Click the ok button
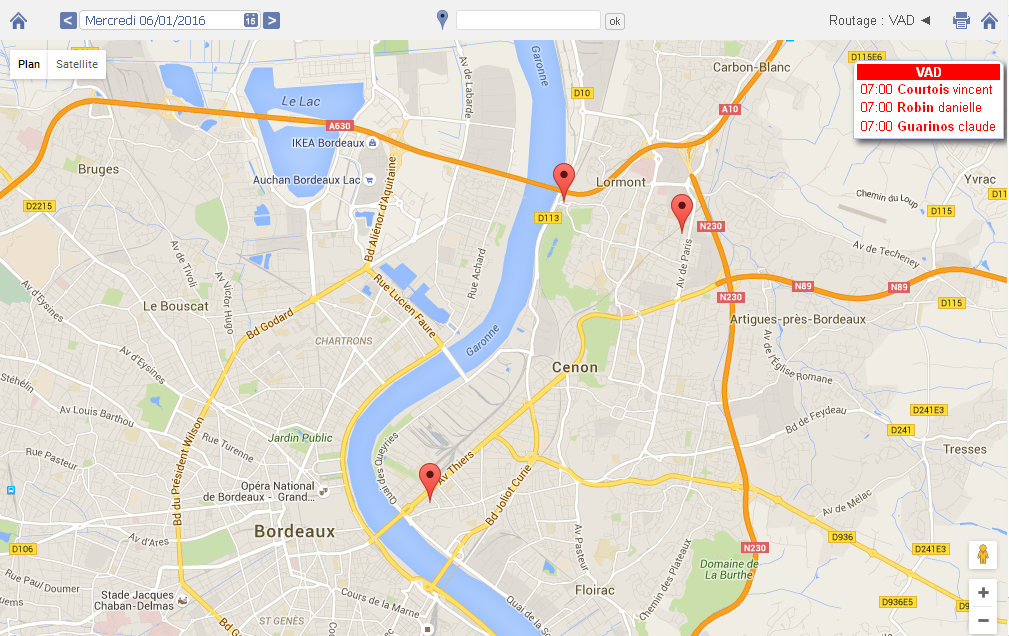Image resolution: width=1009 pixels, height=636 pixels. (615, 21)
